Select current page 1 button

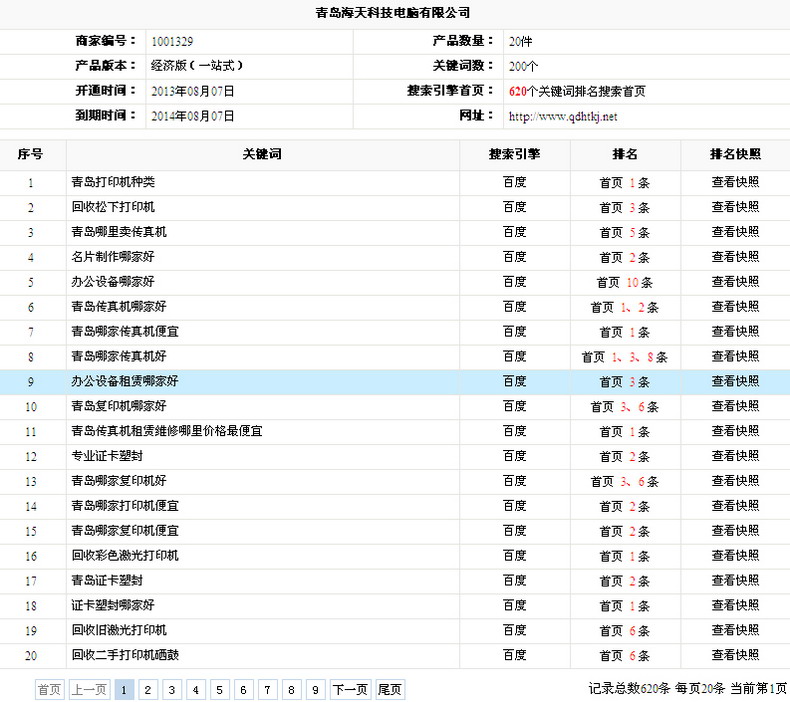124,689
